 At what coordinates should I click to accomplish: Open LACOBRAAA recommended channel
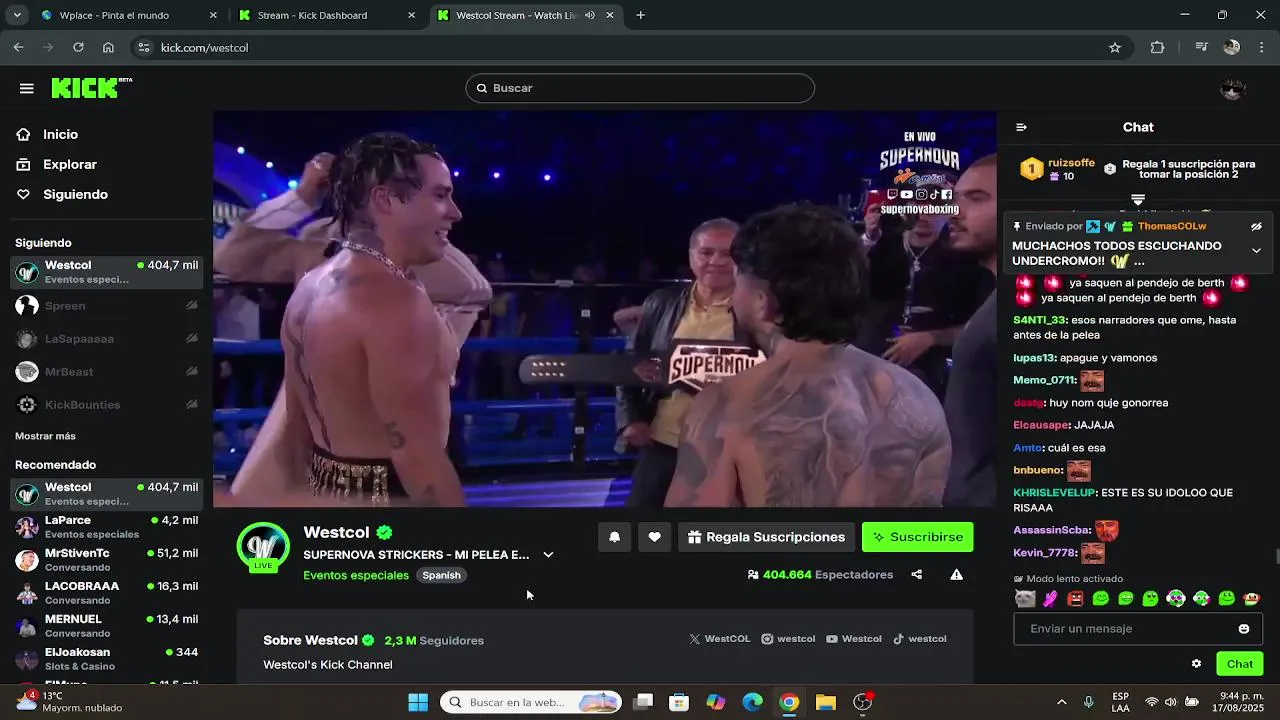tap(106, 593)
